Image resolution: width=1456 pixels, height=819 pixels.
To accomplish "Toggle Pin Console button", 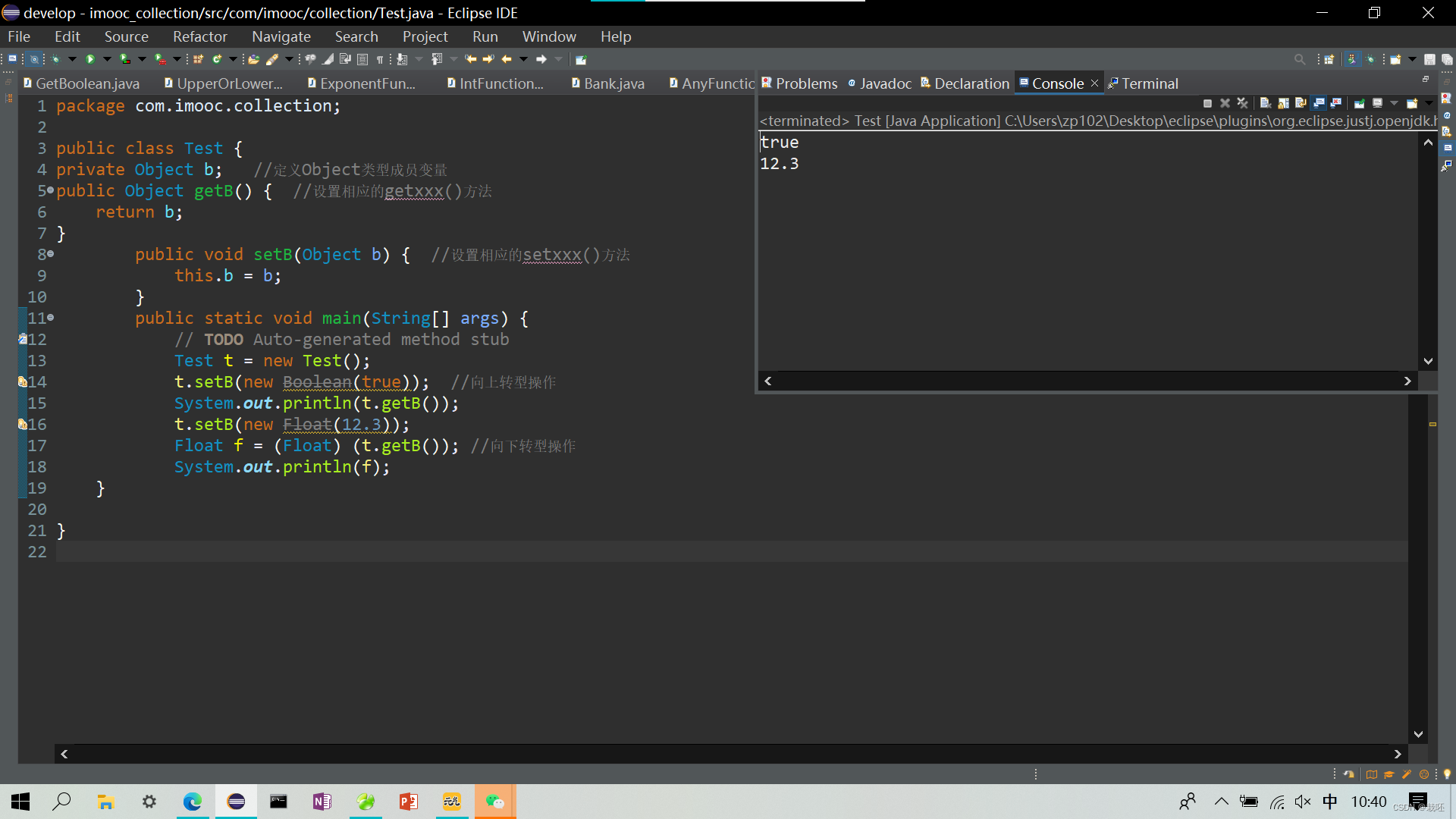I will [1360, 103].
